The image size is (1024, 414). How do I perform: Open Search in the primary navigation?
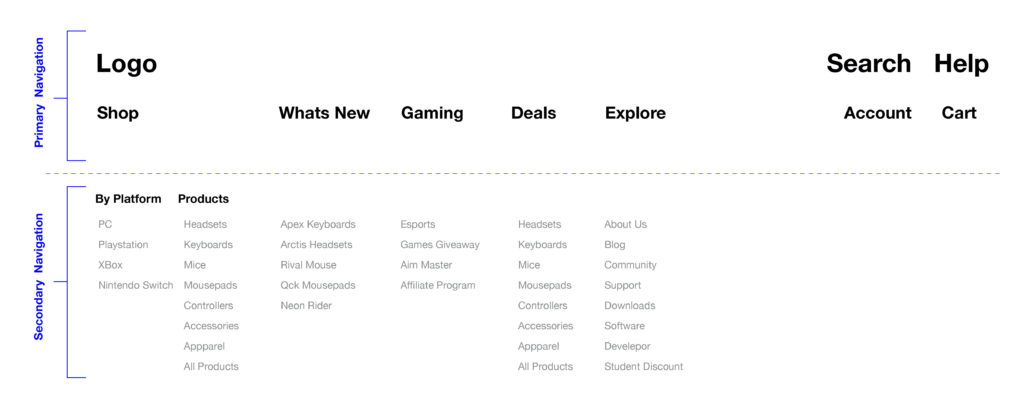868,64
